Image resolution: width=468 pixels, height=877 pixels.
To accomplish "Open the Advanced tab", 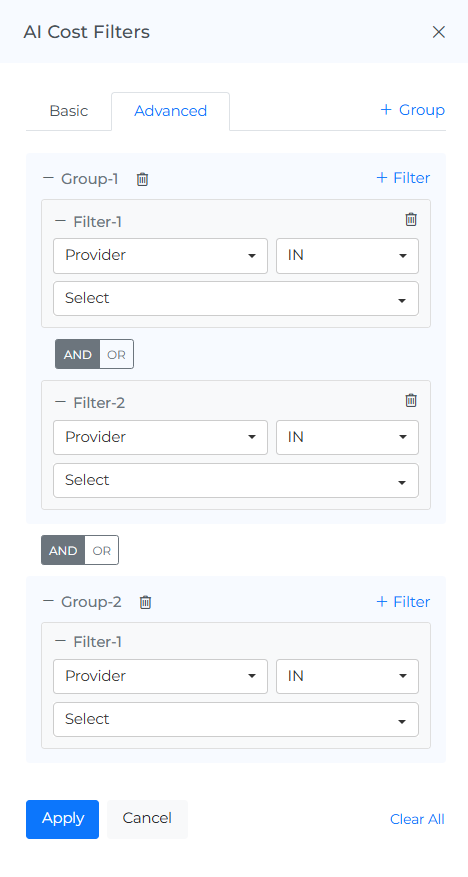I will pos(171,111).
